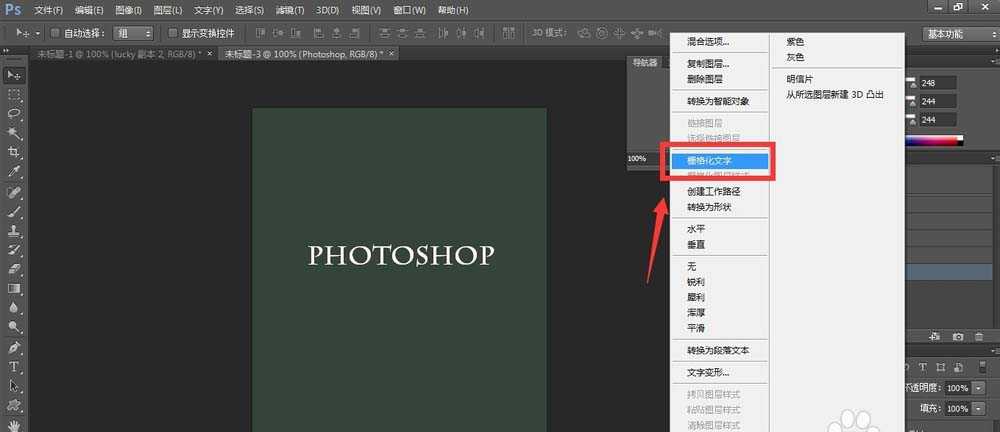Screen dimensions: 1000x432
Task: Toggle the 显示变换控件 checkbox
Action: 173,33
